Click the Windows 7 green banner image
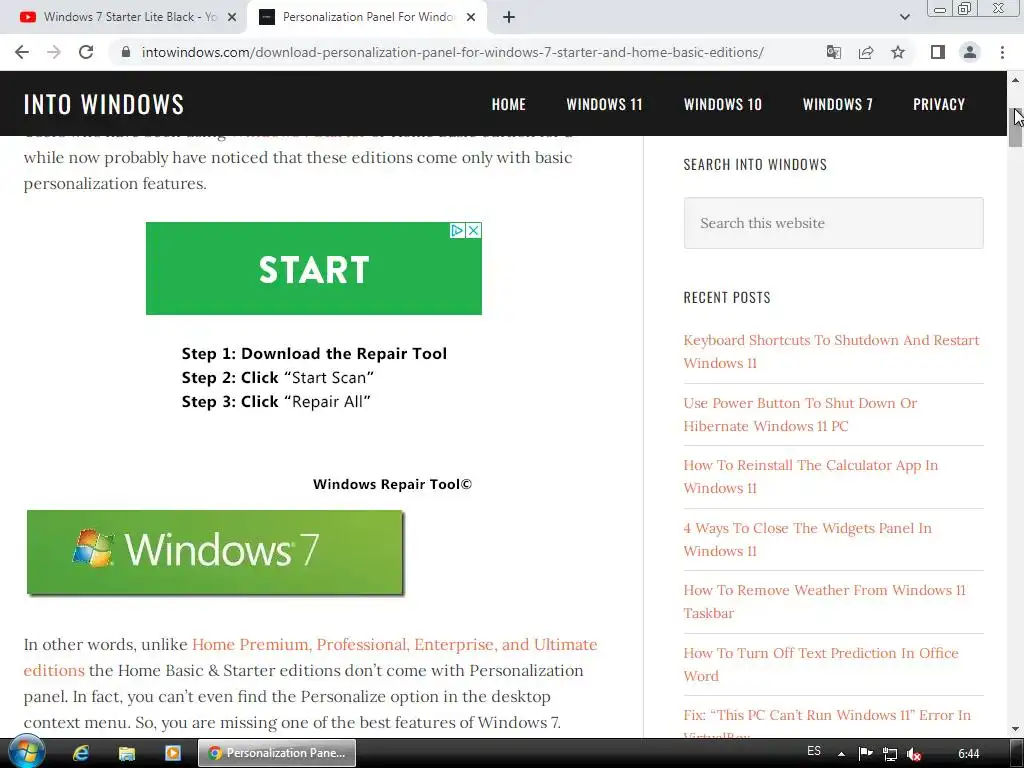The image size is (1024, 768). coord(215,552)
